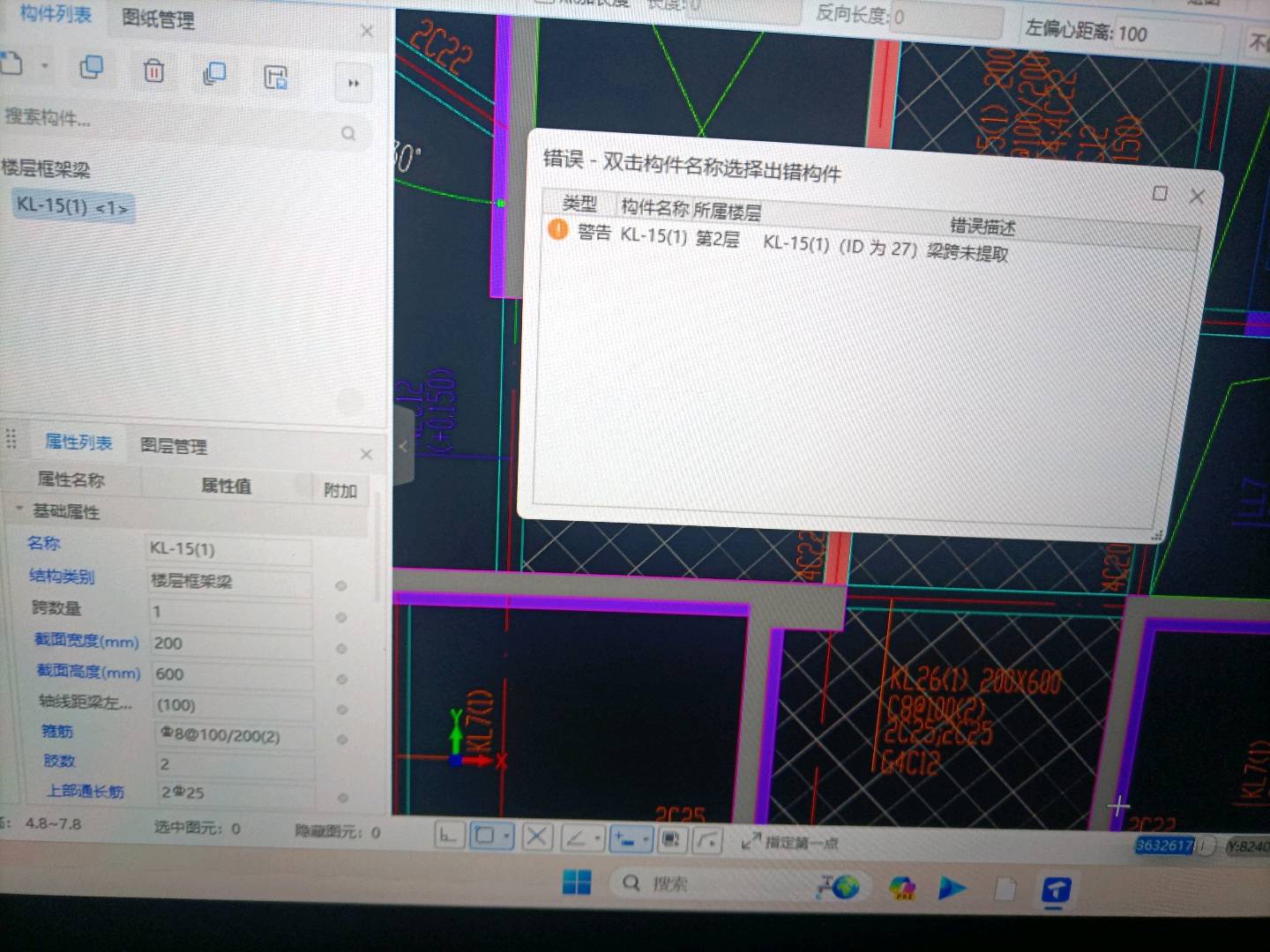Click the 楼层框架梁 group label
This screenshot has height=952, width=1270.
pos(46,167)
